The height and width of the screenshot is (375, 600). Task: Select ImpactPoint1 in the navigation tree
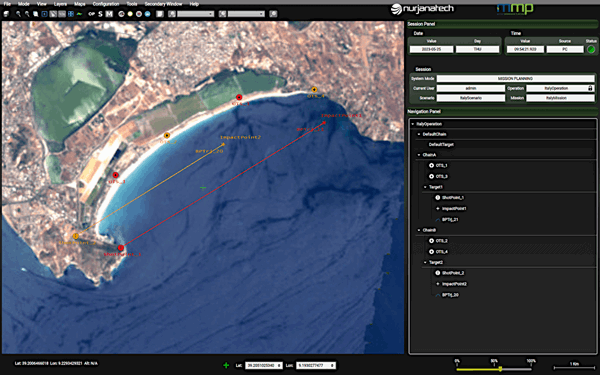pos(454,209)
